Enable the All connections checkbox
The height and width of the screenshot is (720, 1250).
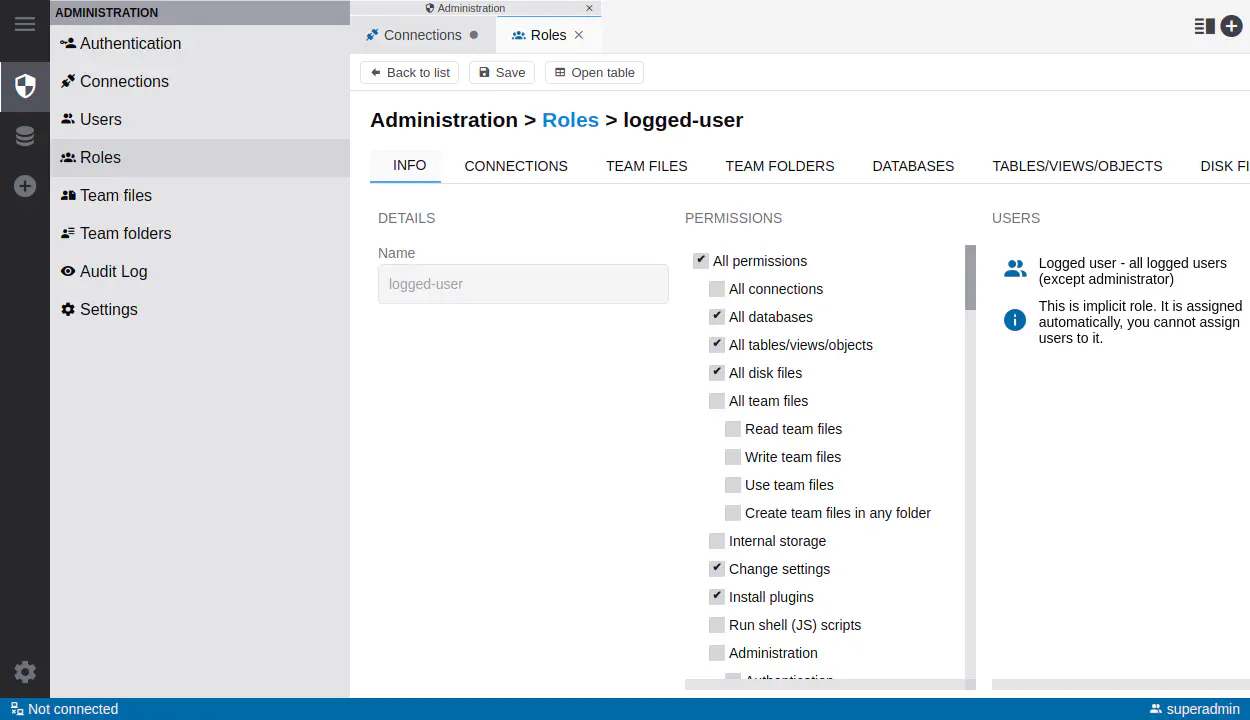(717, 289)
